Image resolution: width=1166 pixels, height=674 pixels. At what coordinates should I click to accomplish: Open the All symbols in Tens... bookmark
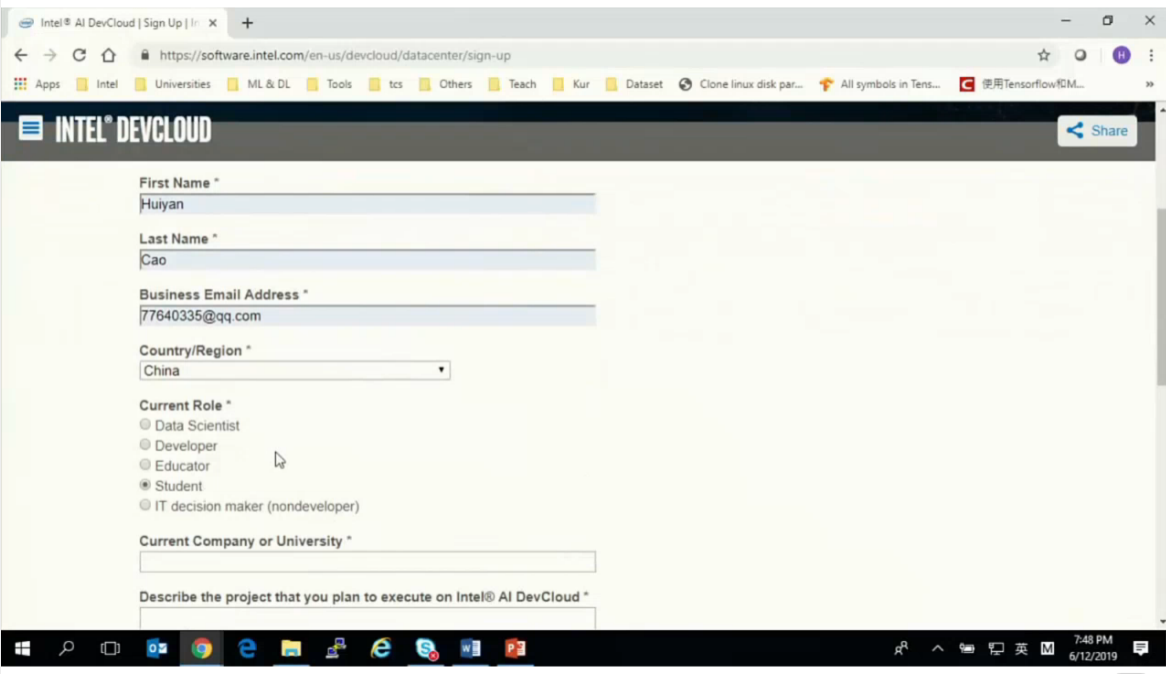(880, 84)
